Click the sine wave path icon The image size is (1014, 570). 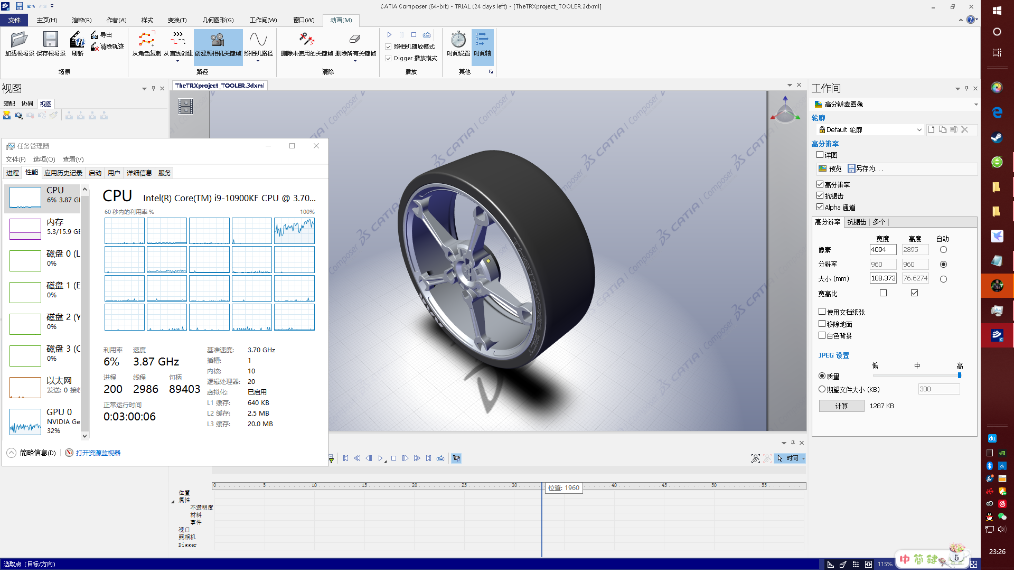click(258, 39)
